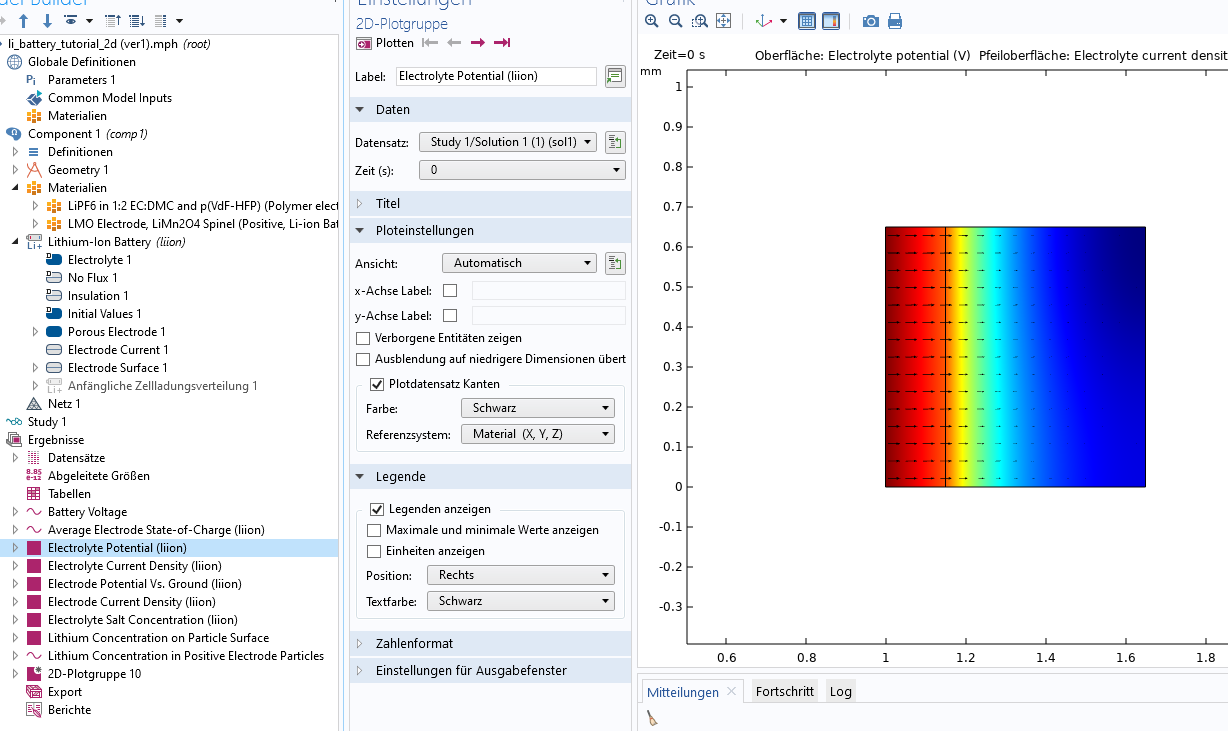Click the Label text field

point(496,76)
